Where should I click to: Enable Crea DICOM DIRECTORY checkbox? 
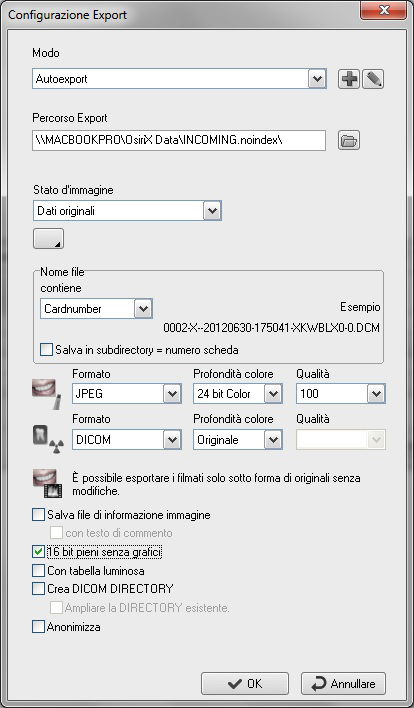click(39, 589)
